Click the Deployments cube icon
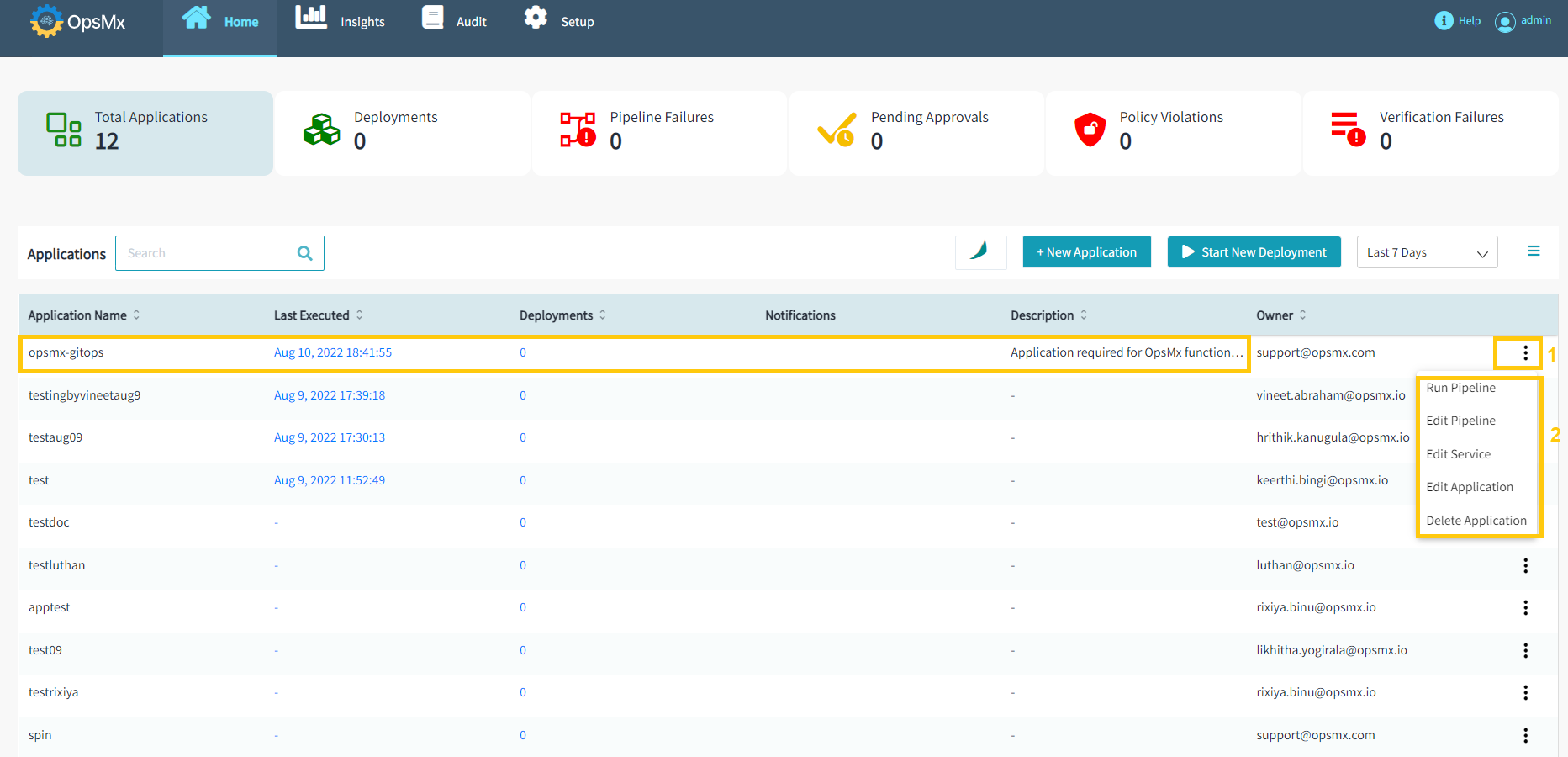Image resolution: width=1568 pixels, height=757 pixels. [x=321, y=130]
